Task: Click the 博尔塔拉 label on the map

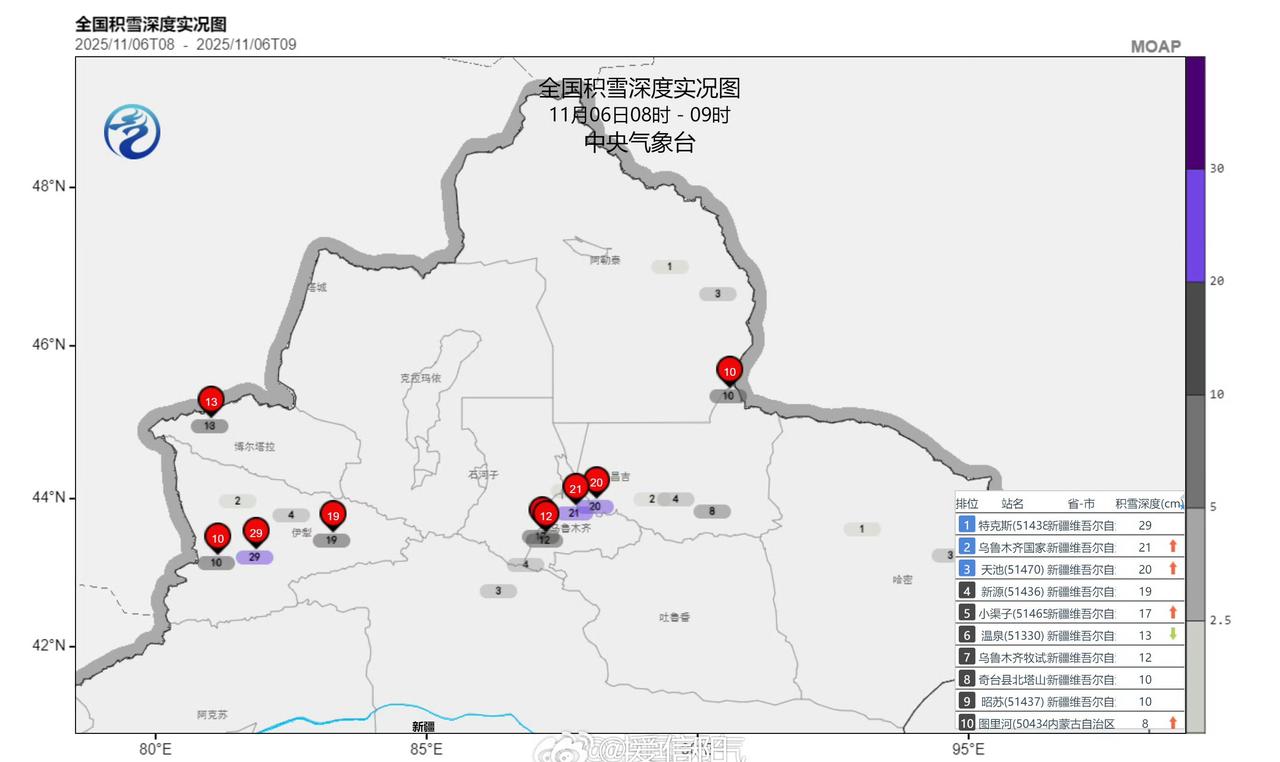Action: click(254, 446)
